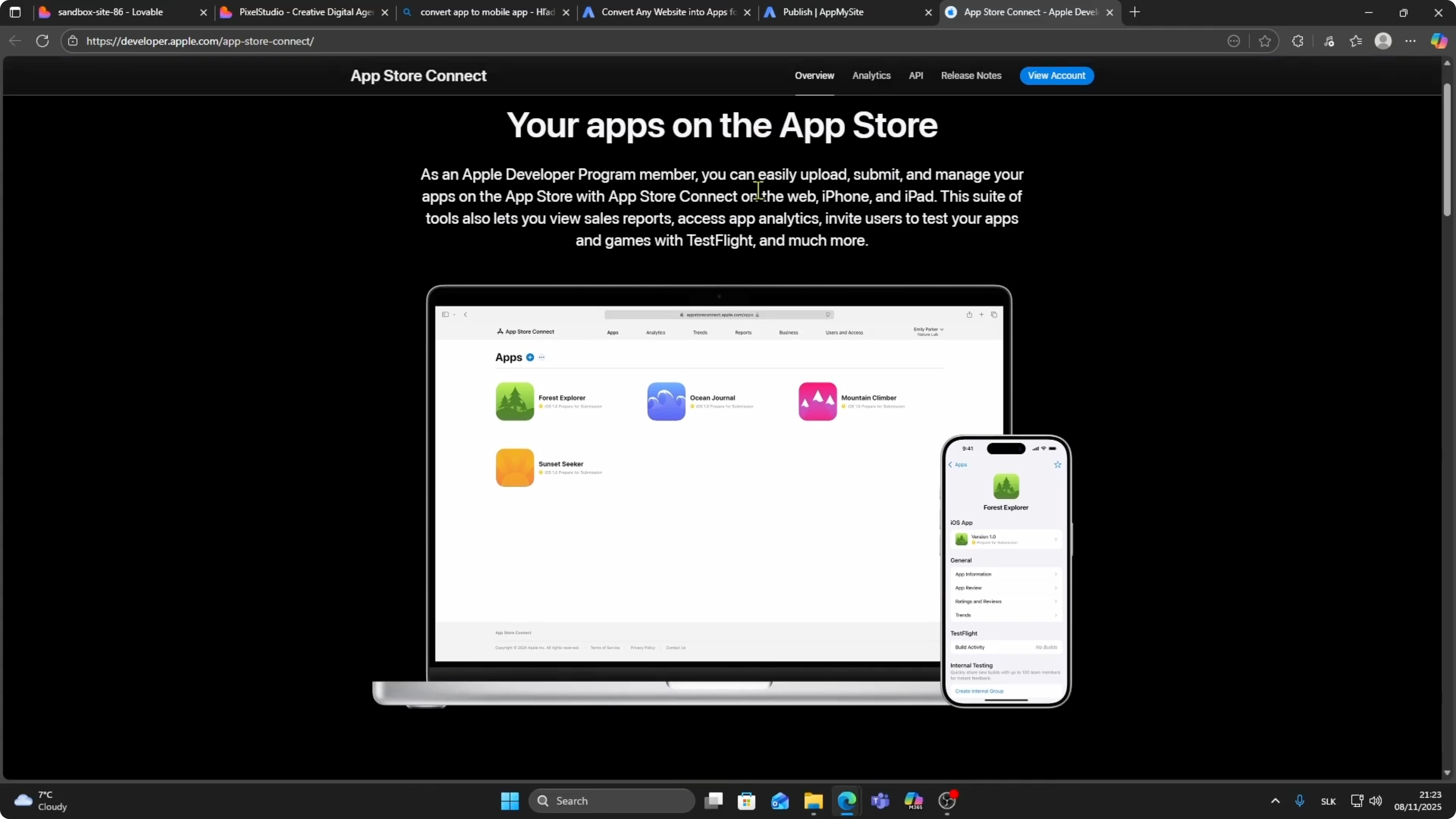This screenshot has height=819, width=1456.
Task: Reload the current page
Action: pos(42,41)
